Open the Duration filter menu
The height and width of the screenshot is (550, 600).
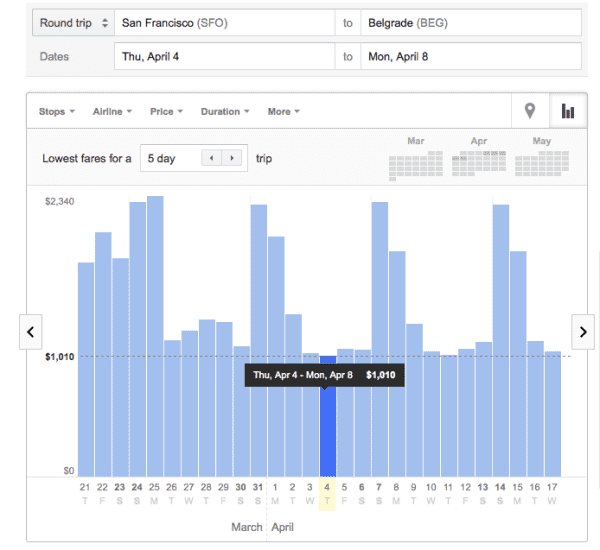[x=225, y=112]
